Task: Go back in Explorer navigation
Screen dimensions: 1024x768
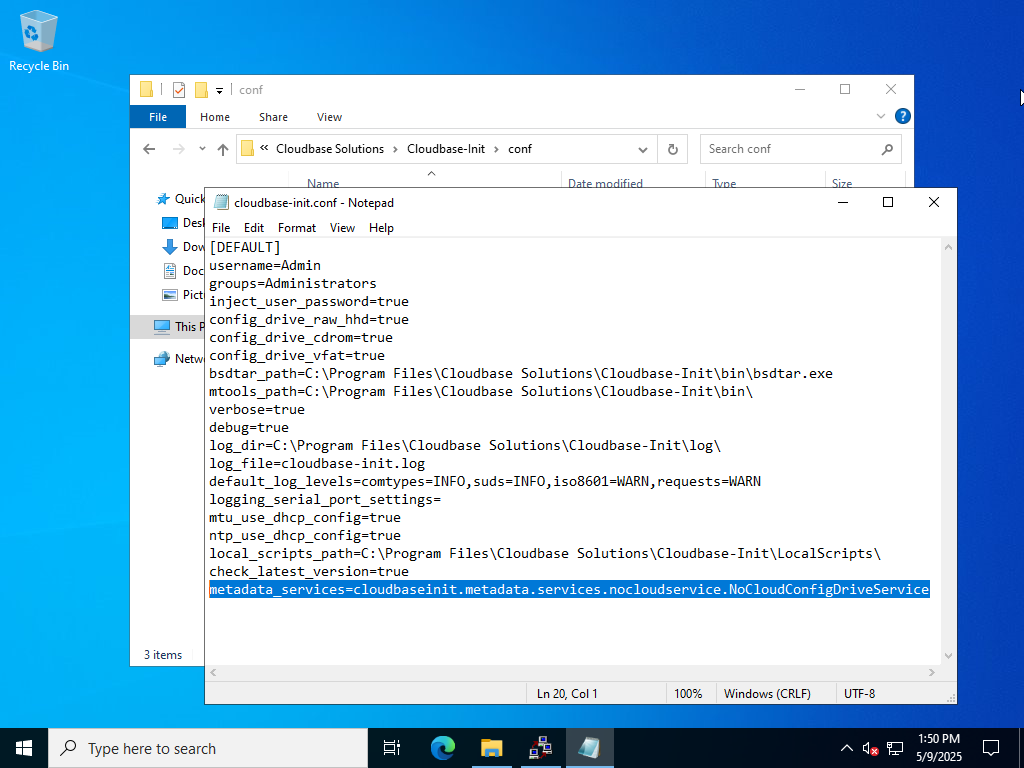Action: coord(149,149)
